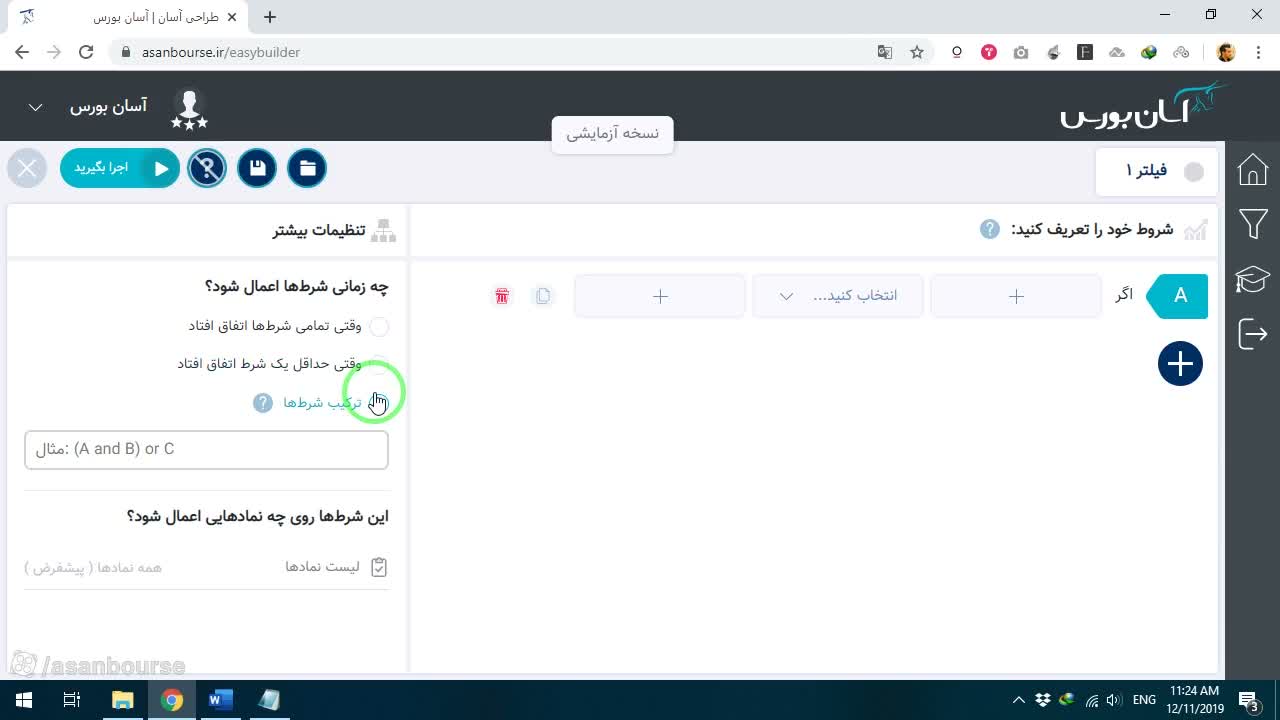
Task: Delete condition A with the red trash icon
Action: (x=502, y=296)
